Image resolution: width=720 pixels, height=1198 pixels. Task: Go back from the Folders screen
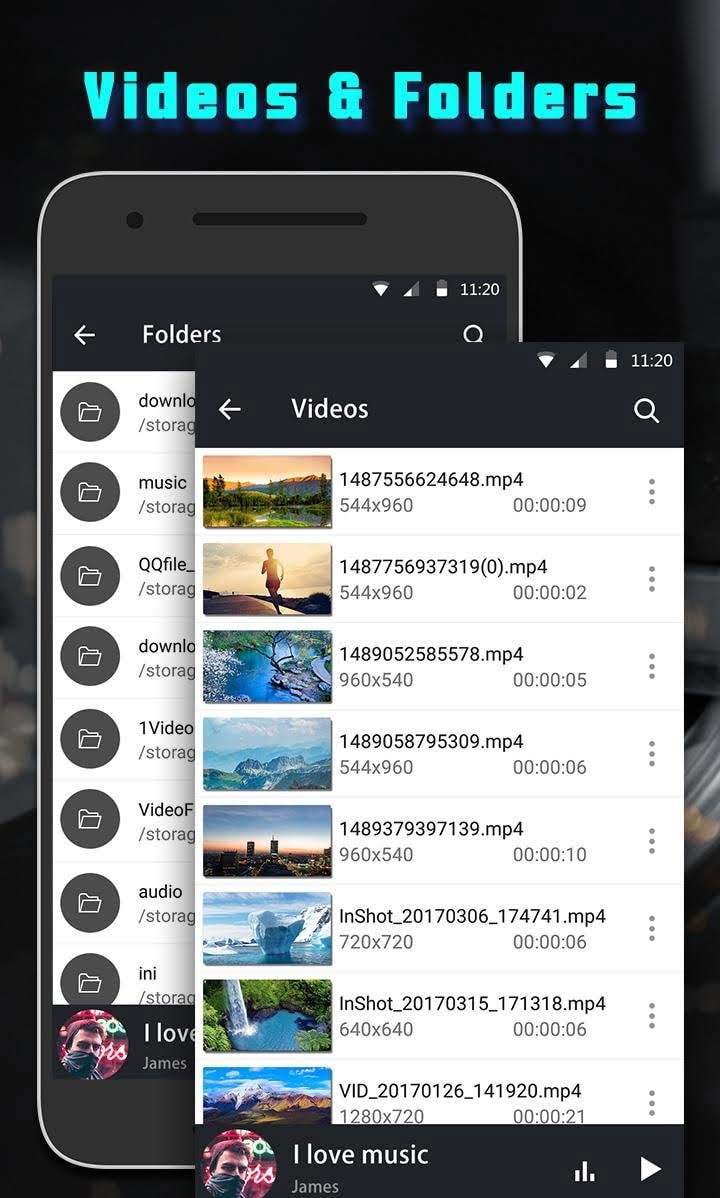(84, 335)
